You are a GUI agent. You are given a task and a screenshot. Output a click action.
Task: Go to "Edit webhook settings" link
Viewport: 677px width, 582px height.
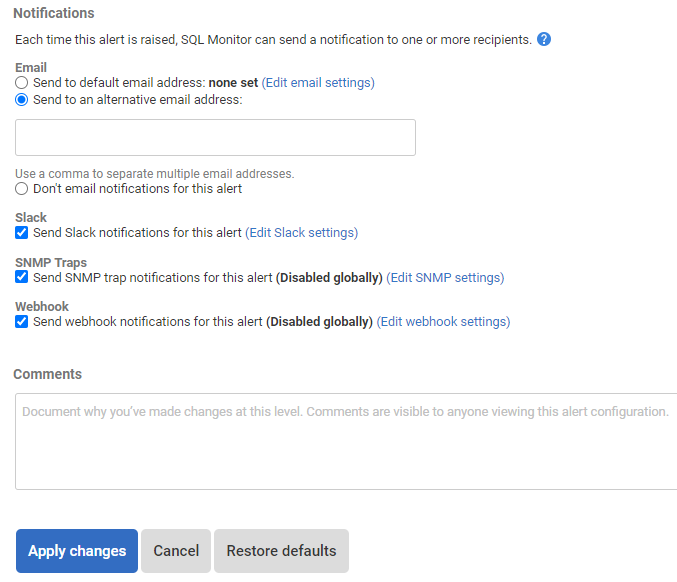[x=443, y=322]
